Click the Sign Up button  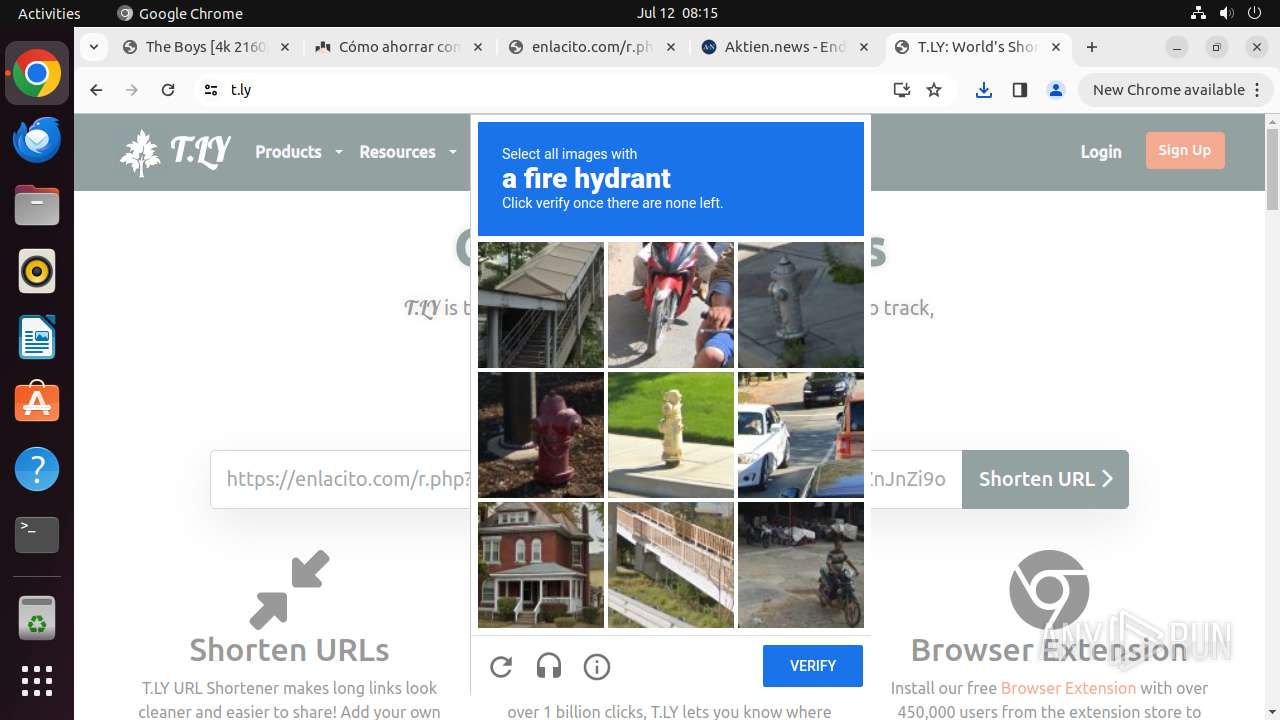tap(1185, 151)
